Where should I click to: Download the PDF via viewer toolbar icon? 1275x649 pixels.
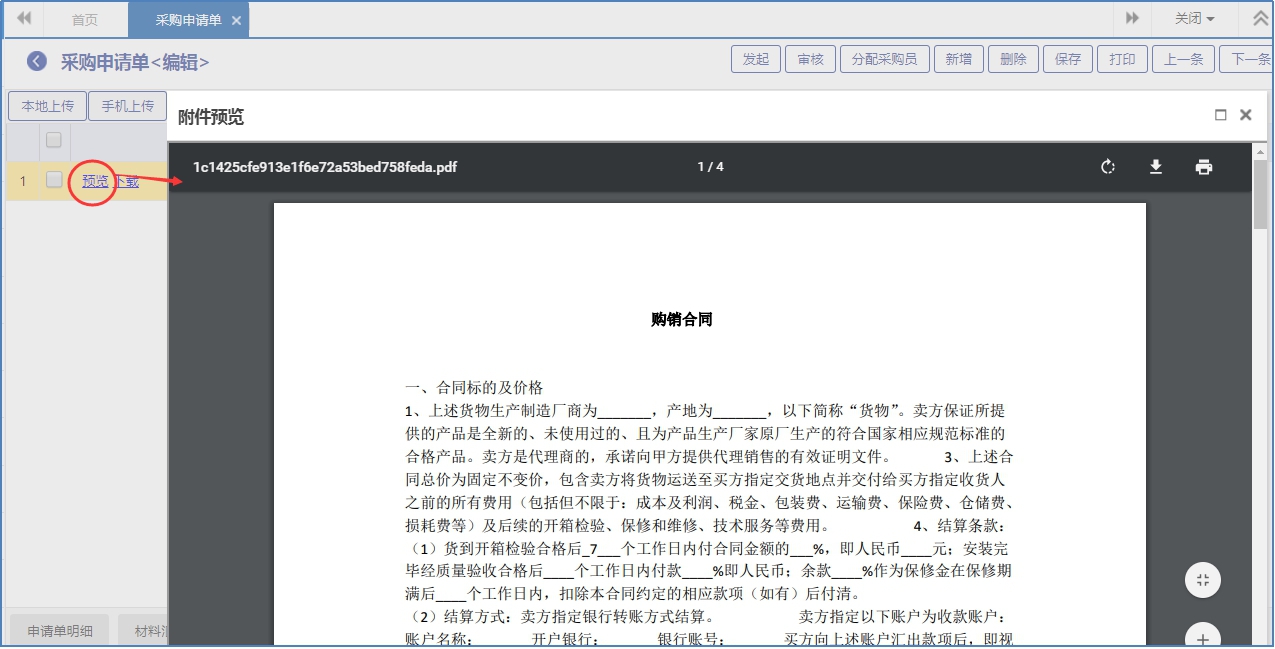(1156, 167)
